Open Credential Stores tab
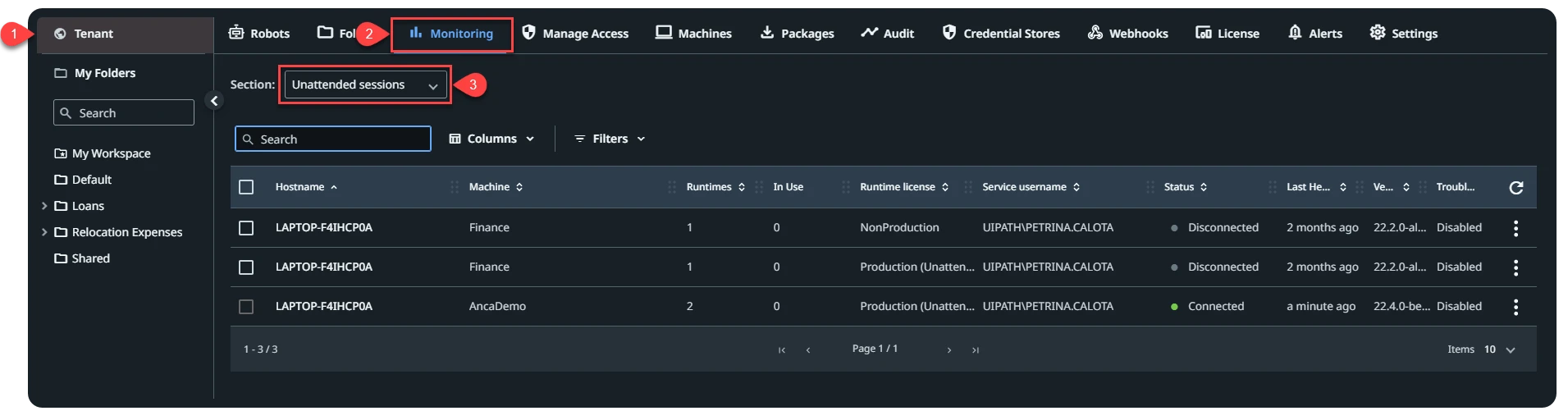Image resolution: width=1568 pixels, height=420 pixels. pos(1001,33)
